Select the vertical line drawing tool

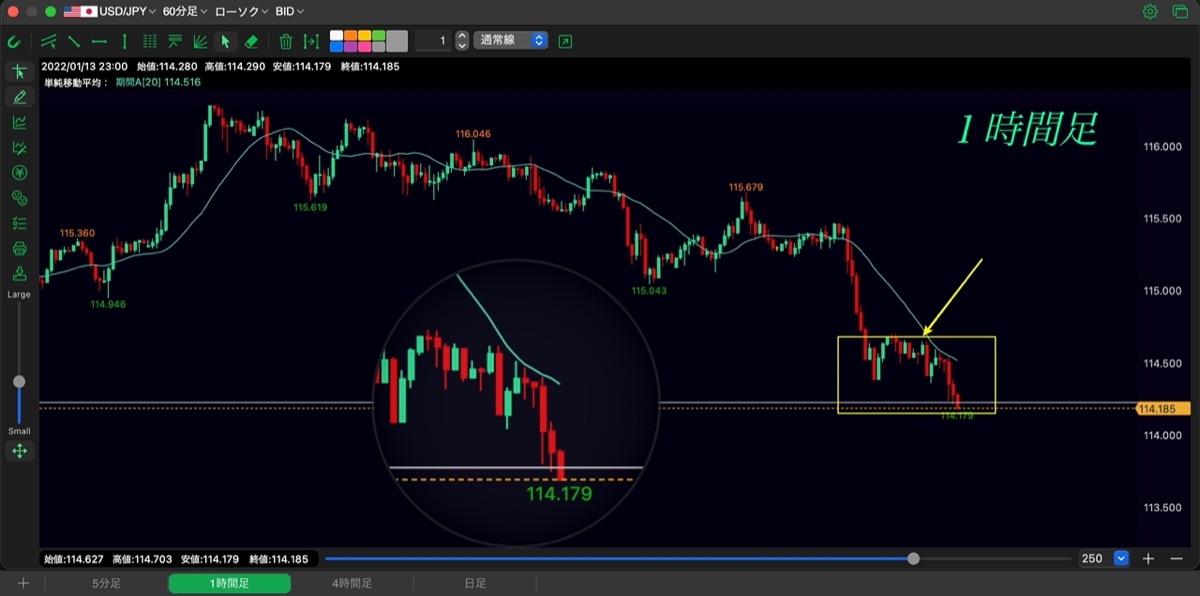124,41
